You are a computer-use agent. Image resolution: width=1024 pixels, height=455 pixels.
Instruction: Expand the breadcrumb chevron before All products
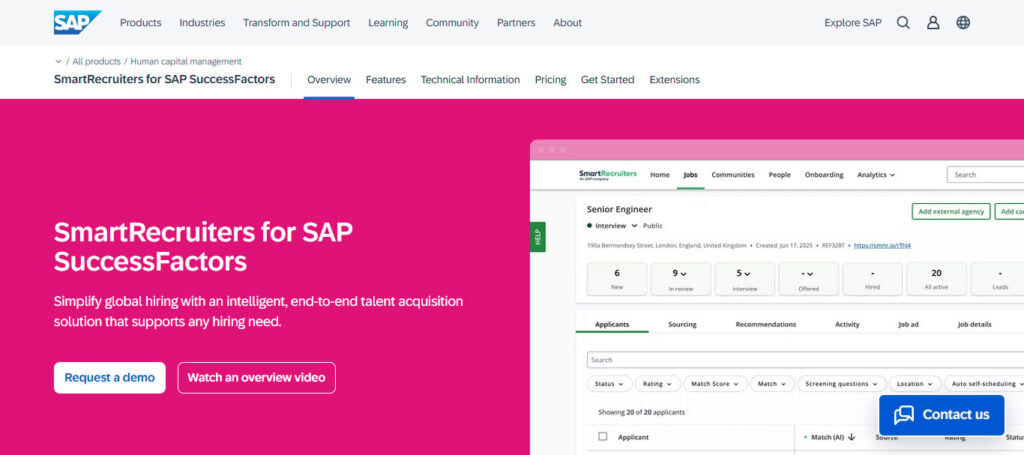pos(58,61)
